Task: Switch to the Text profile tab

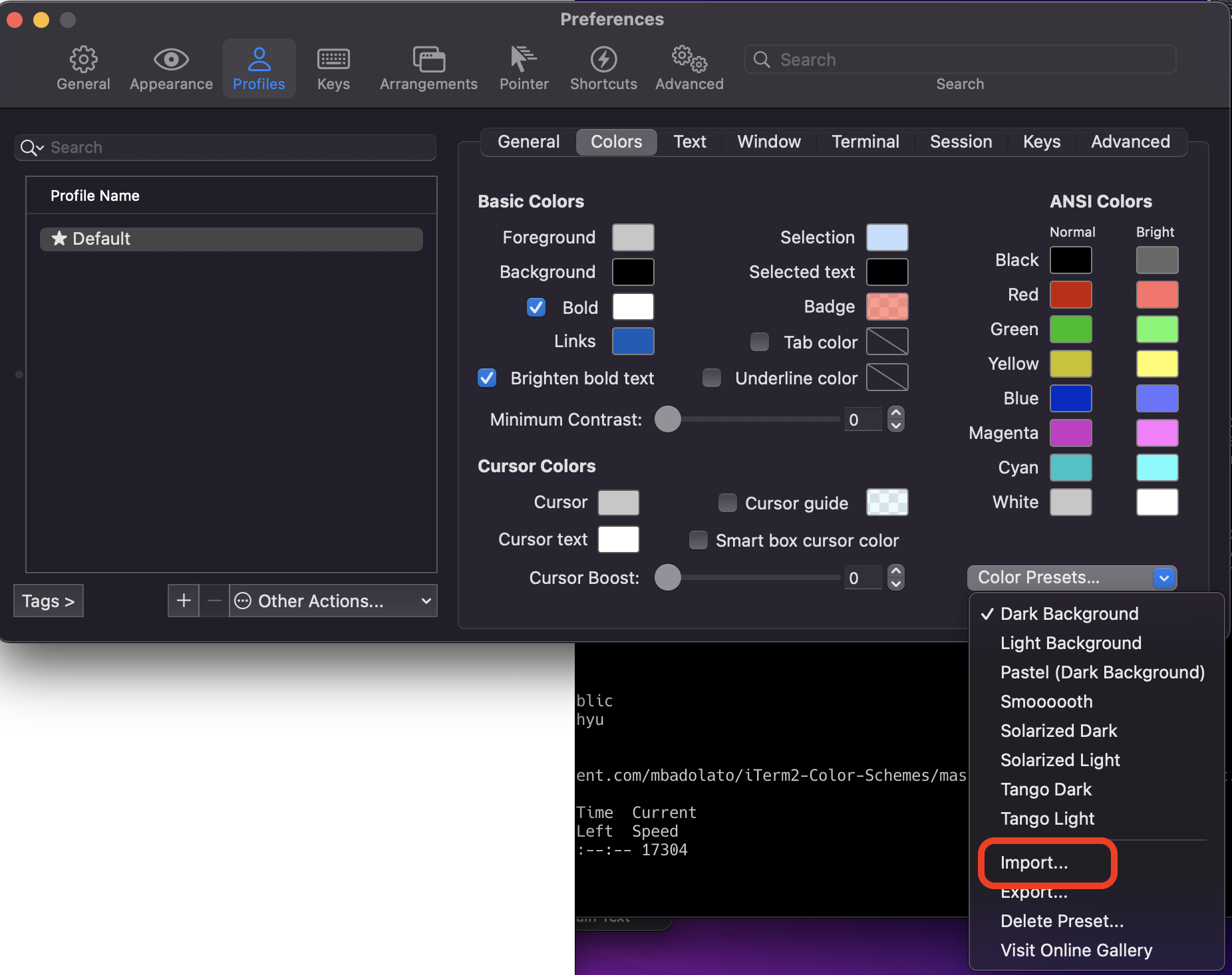Action: pyautogui.click(x=690, y=142)
